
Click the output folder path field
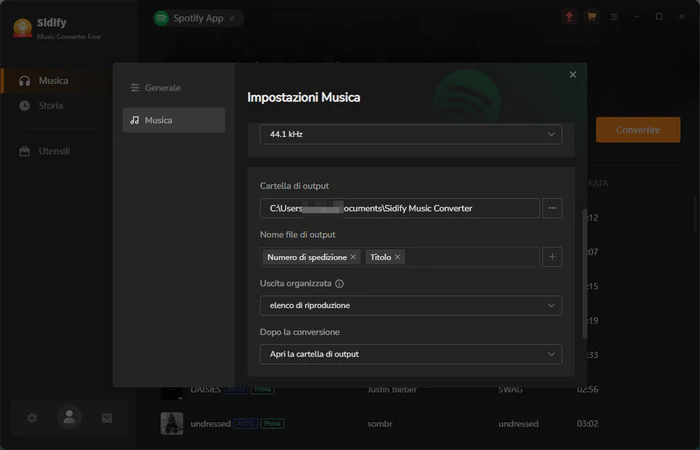click(x=400, y=208)
